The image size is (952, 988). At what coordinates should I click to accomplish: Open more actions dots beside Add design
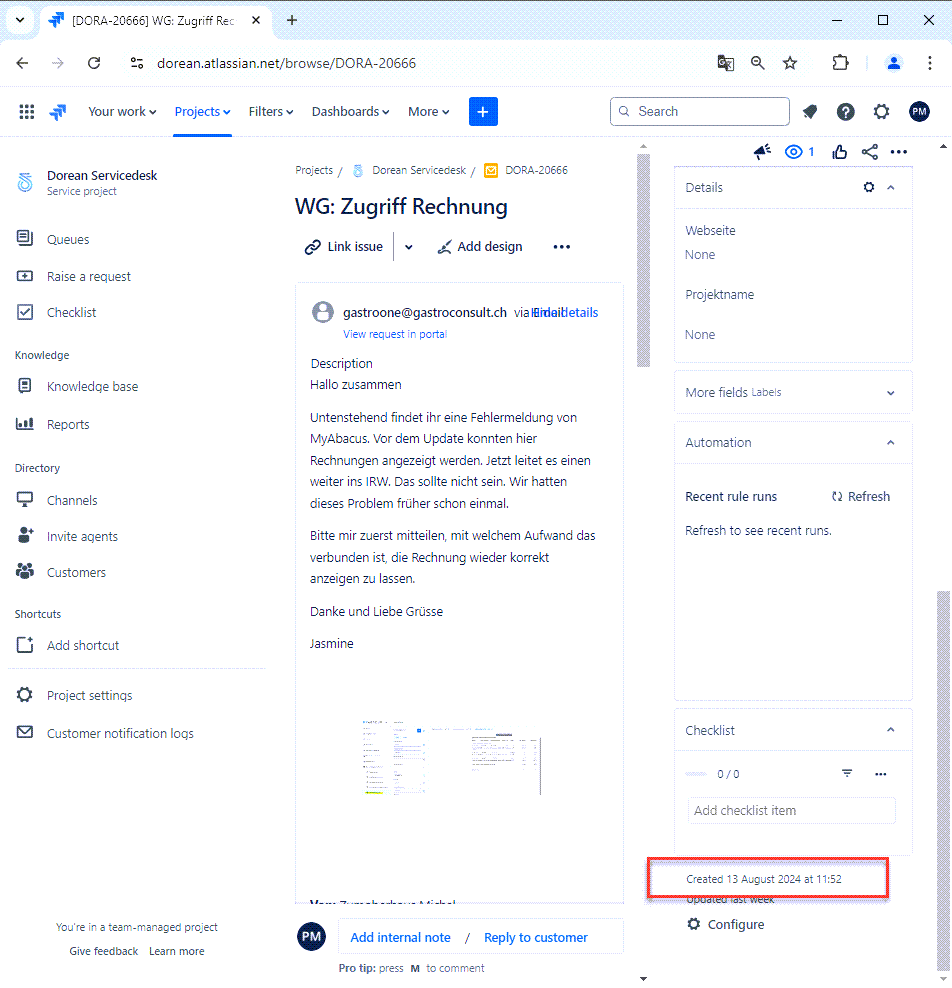[561, 247]
